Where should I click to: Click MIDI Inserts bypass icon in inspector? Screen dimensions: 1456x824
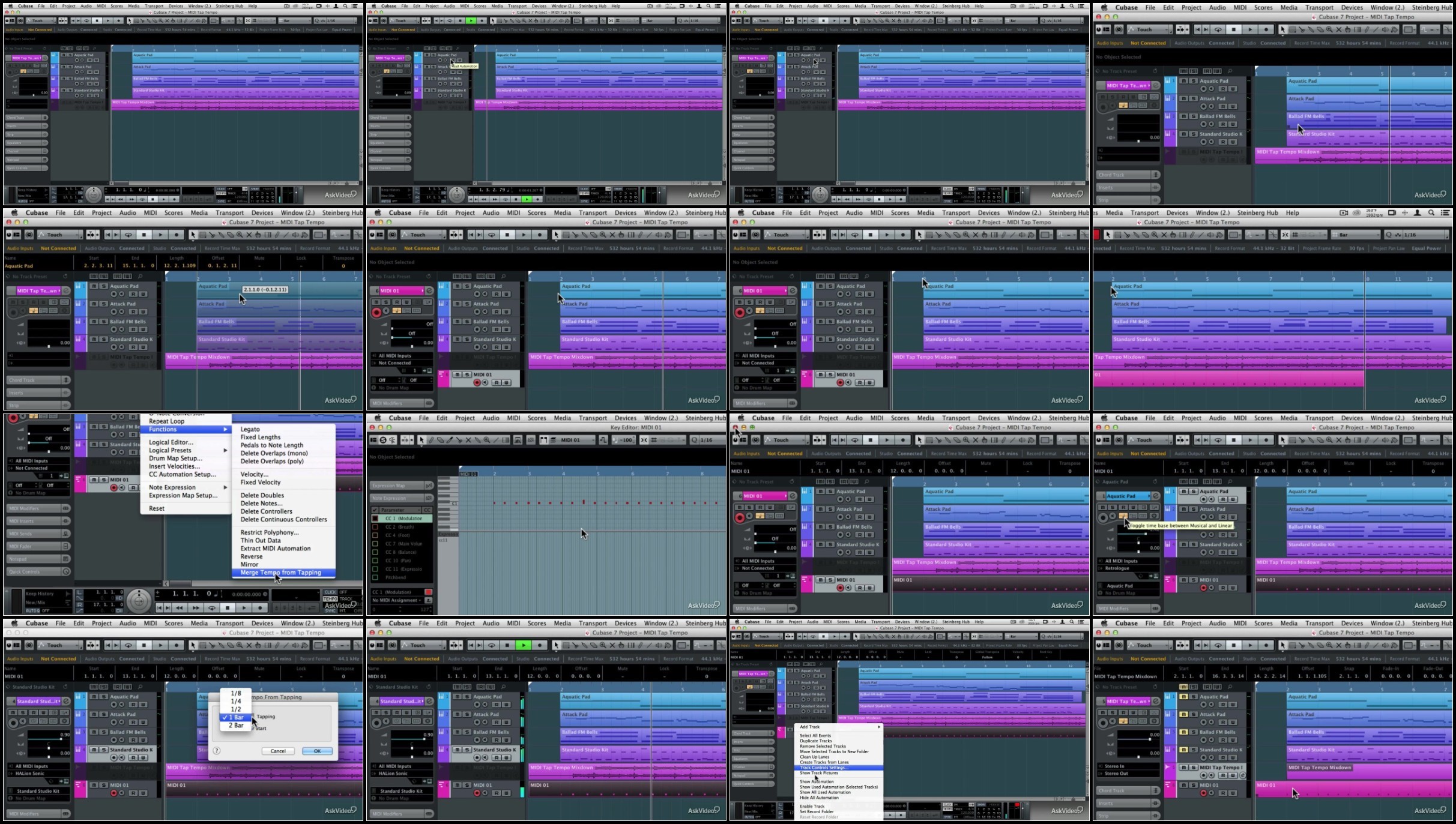pos(65,521)
